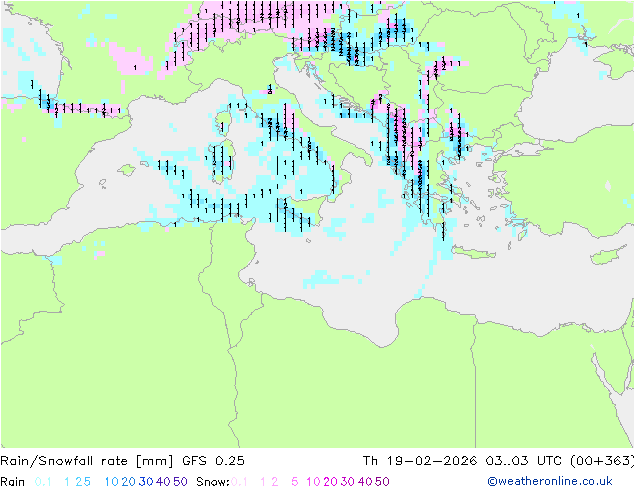Viewport: 634px width, 490px height.
Task: Select the purple Rain 40 legend value
Action: (x=163, y=482)
